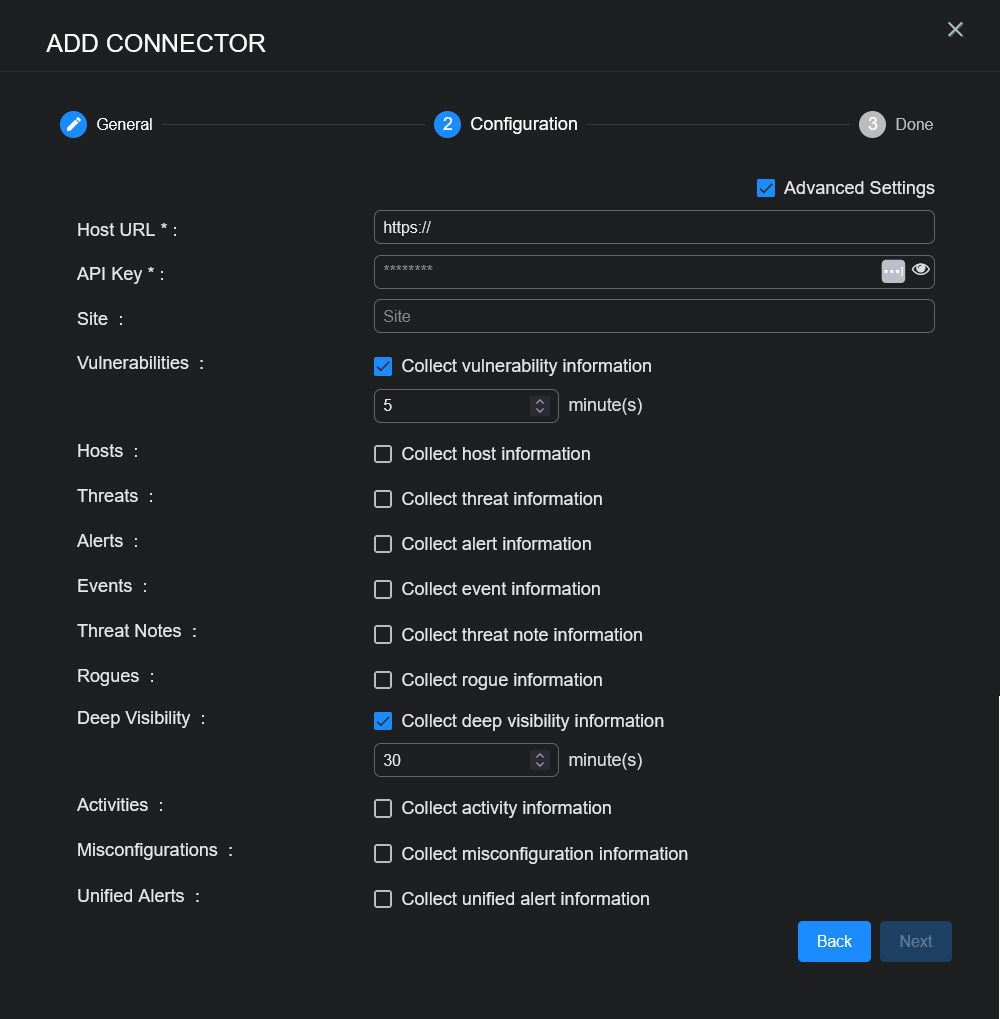Turn off Collect deep visibility information
The image size is (1000, 1019).
pos(383,721)
